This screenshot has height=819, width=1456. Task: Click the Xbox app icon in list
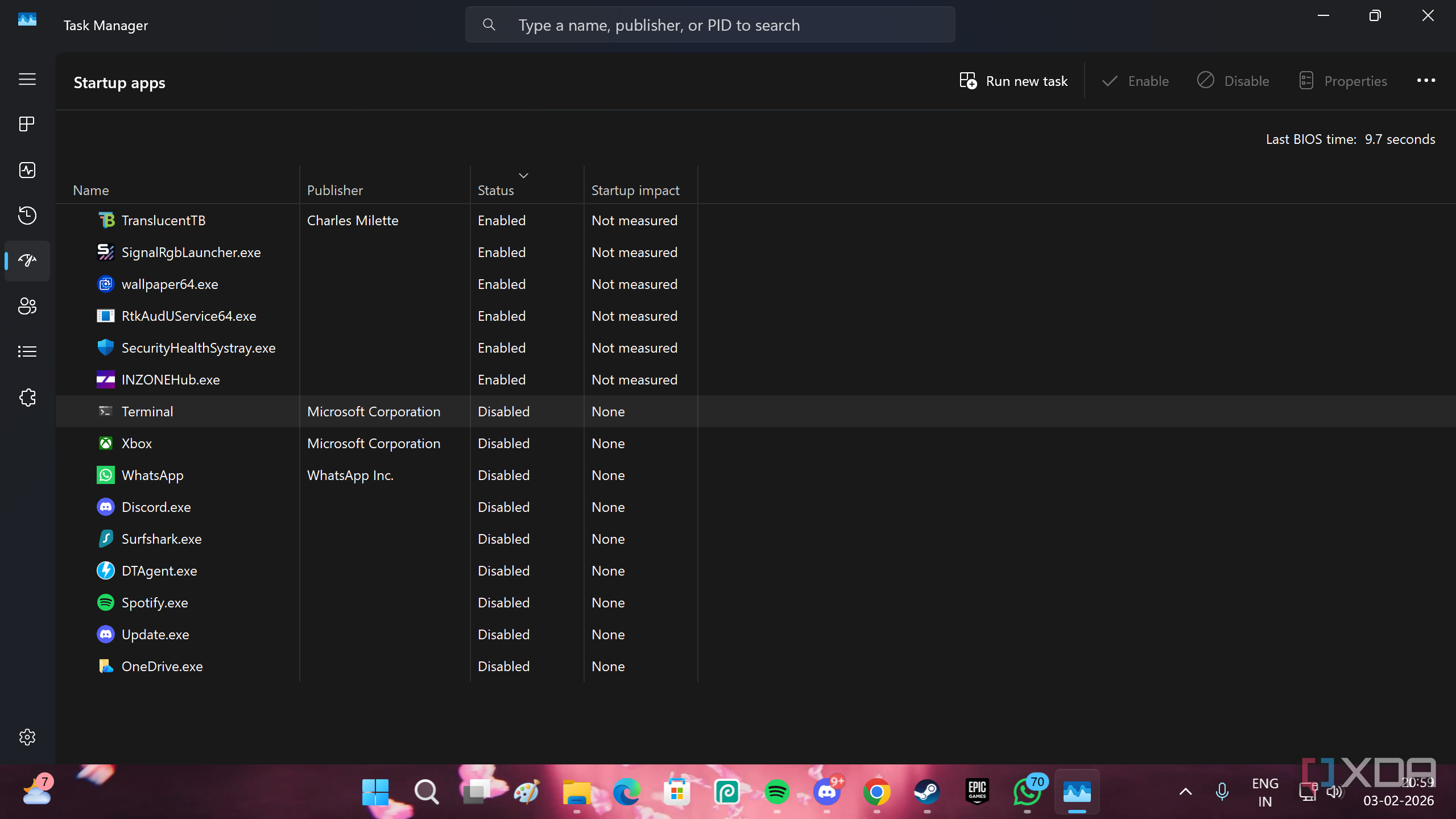click(x=106, y=443)
